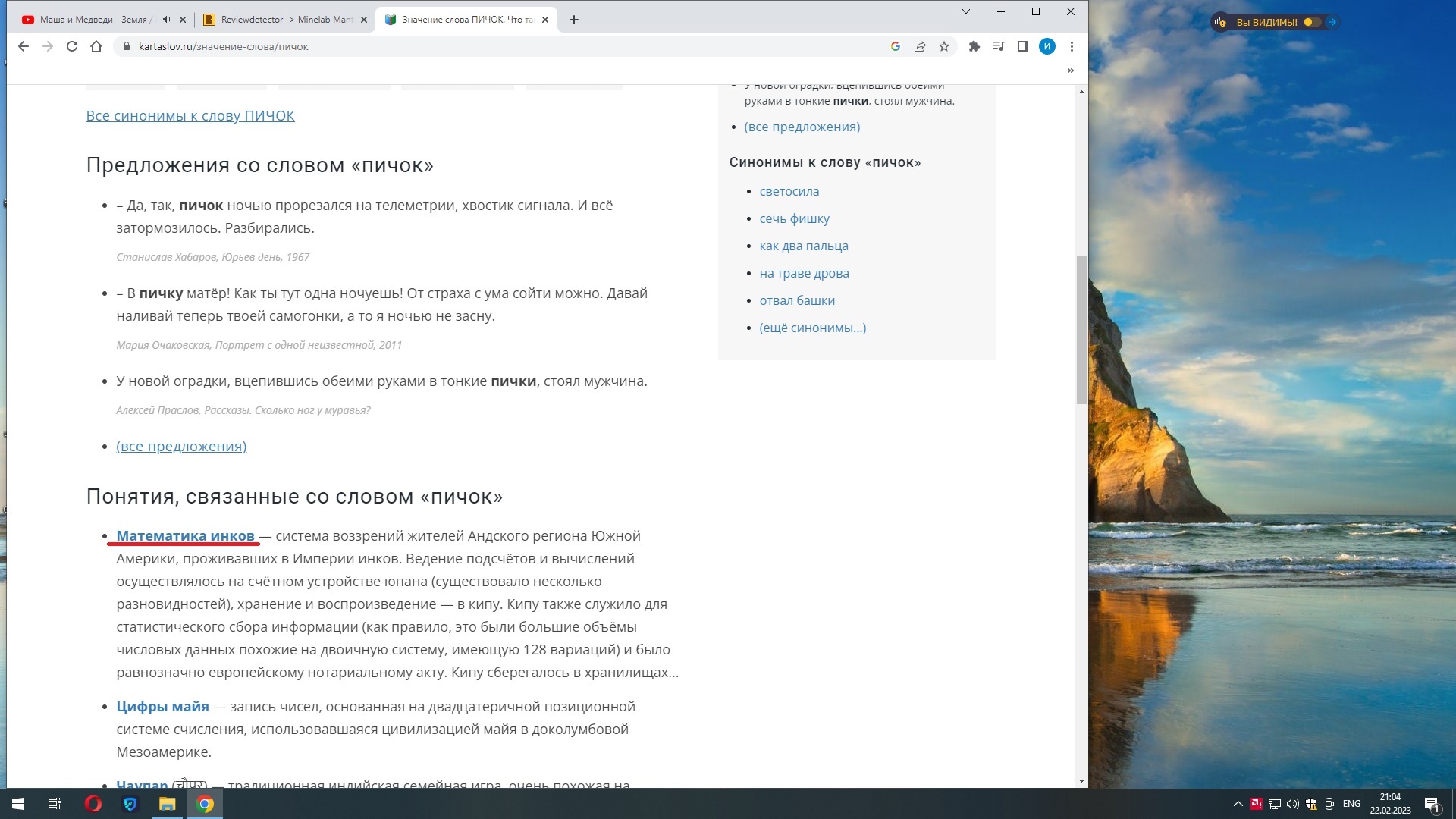Viewport: 1456px width, 819px height.
Task: Click the share page icon
Action: (x=920, y=46)
